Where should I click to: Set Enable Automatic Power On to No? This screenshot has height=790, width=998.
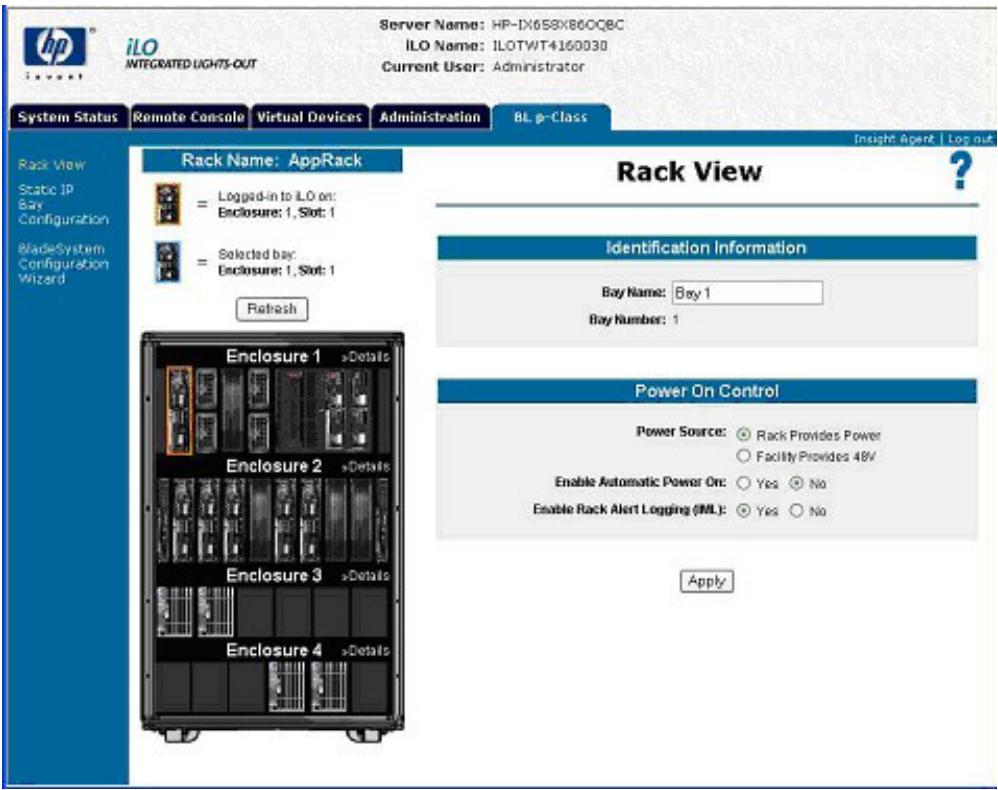(x=796, y=483)
